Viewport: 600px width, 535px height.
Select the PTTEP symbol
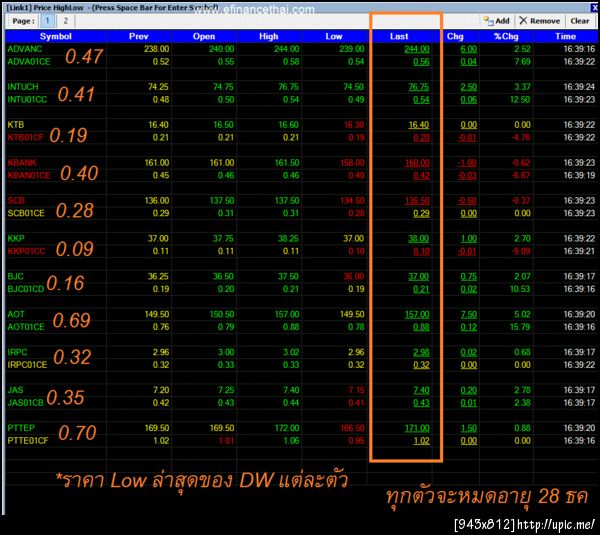(x=21, y=428)
